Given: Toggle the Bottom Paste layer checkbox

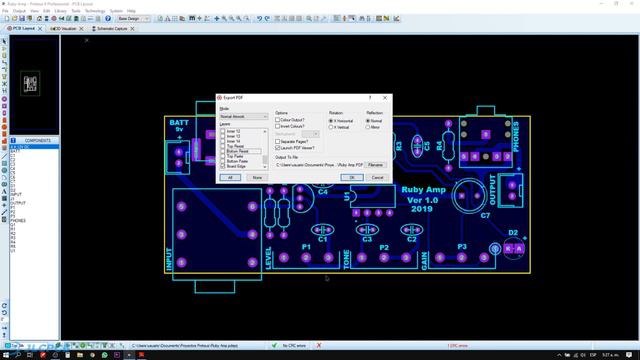Looking at the screenshot, I should click(223, 161).
